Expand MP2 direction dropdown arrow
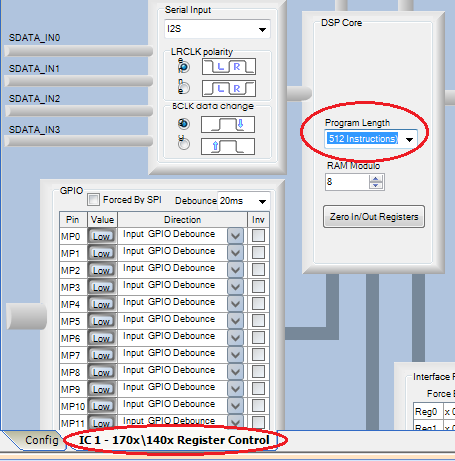 235,270
